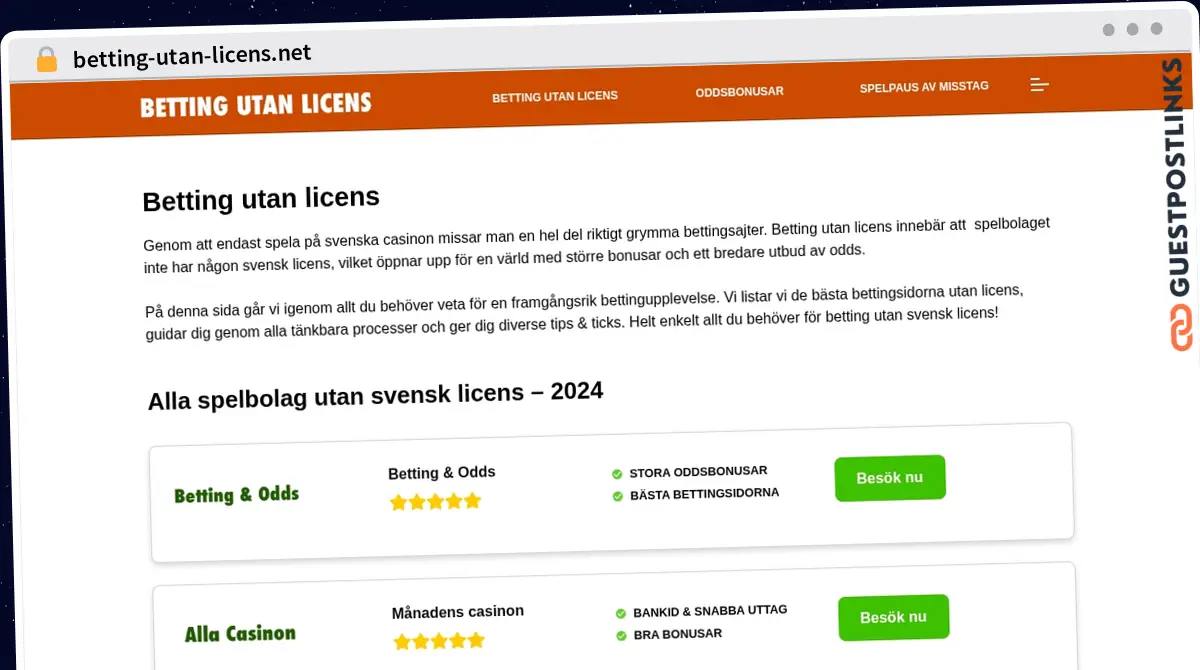
Task: Click the Guestpostlinks chain logo icon
Action: click(x=1181, y=329)
